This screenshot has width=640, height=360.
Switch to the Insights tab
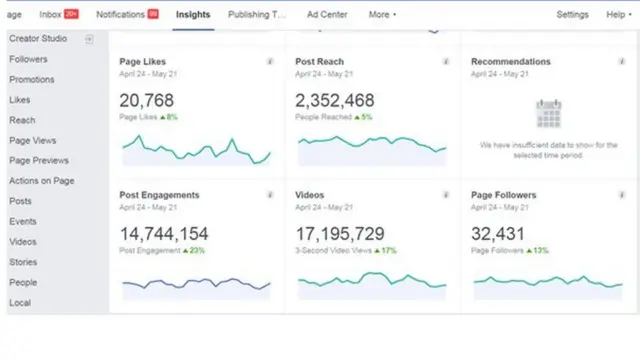193,15
